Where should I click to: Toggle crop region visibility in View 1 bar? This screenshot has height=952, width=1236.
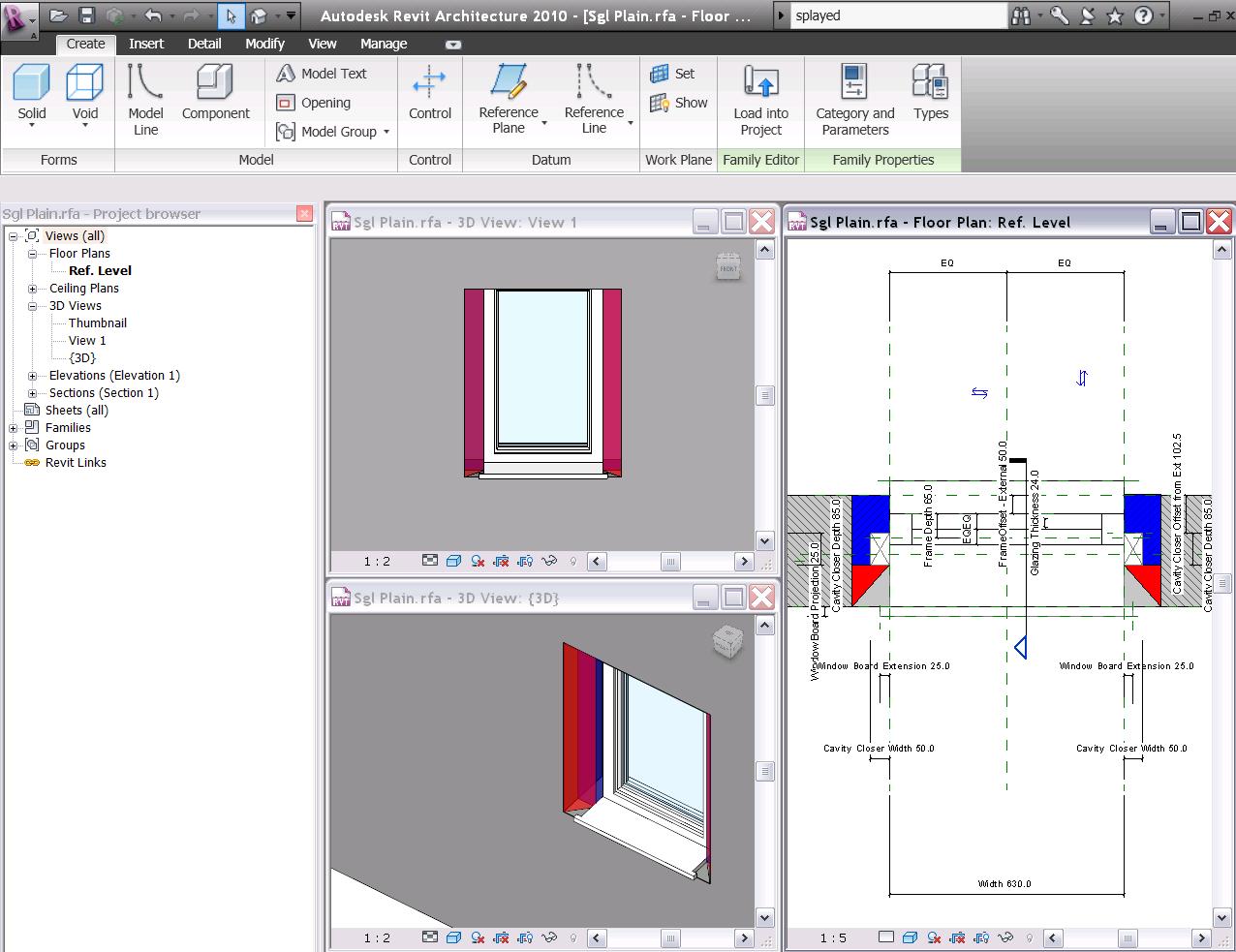(525, 561)
